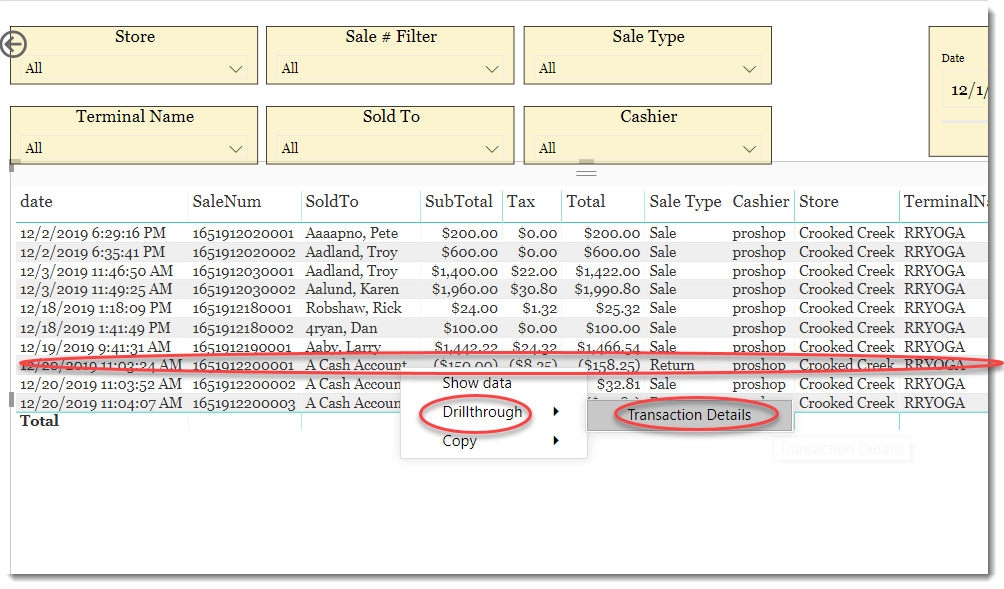The height and width of the screenshot is (589, 1004).
Task: Choose Transaction Details from the drillthrough options
Action: (x=690, y=414)
